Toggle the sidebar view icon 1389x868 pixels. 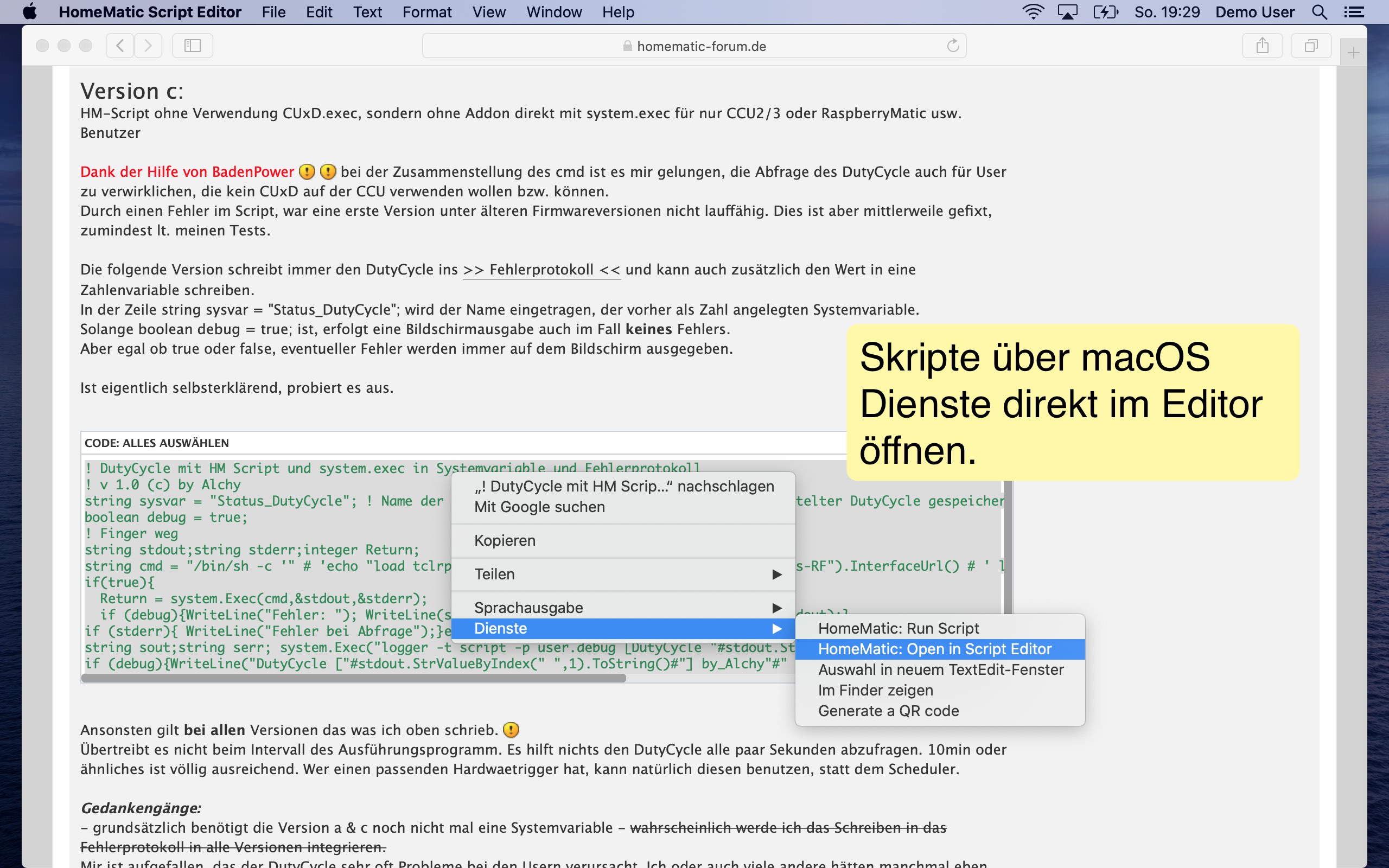[x=192, y=46]
